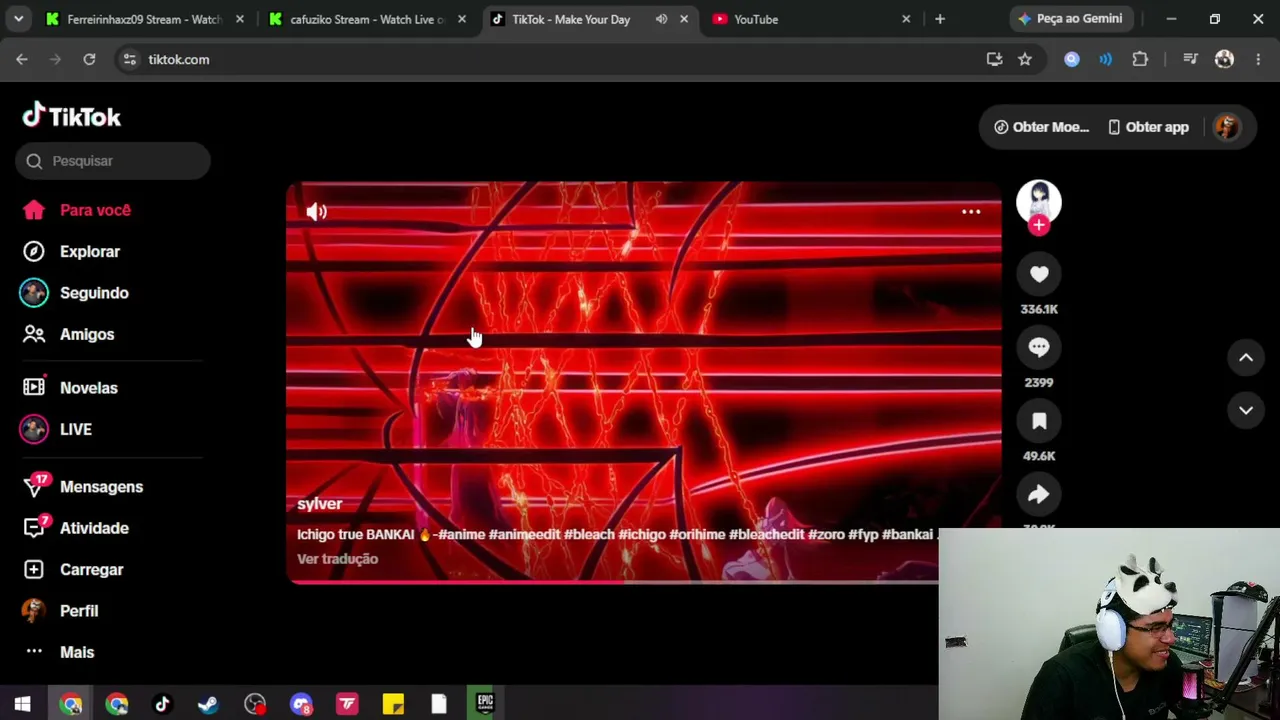Image resolution: width=1280 pixels, height=720 pixels.
Task: Open Discord from the taskbar
Action: (x=301, y=704)
